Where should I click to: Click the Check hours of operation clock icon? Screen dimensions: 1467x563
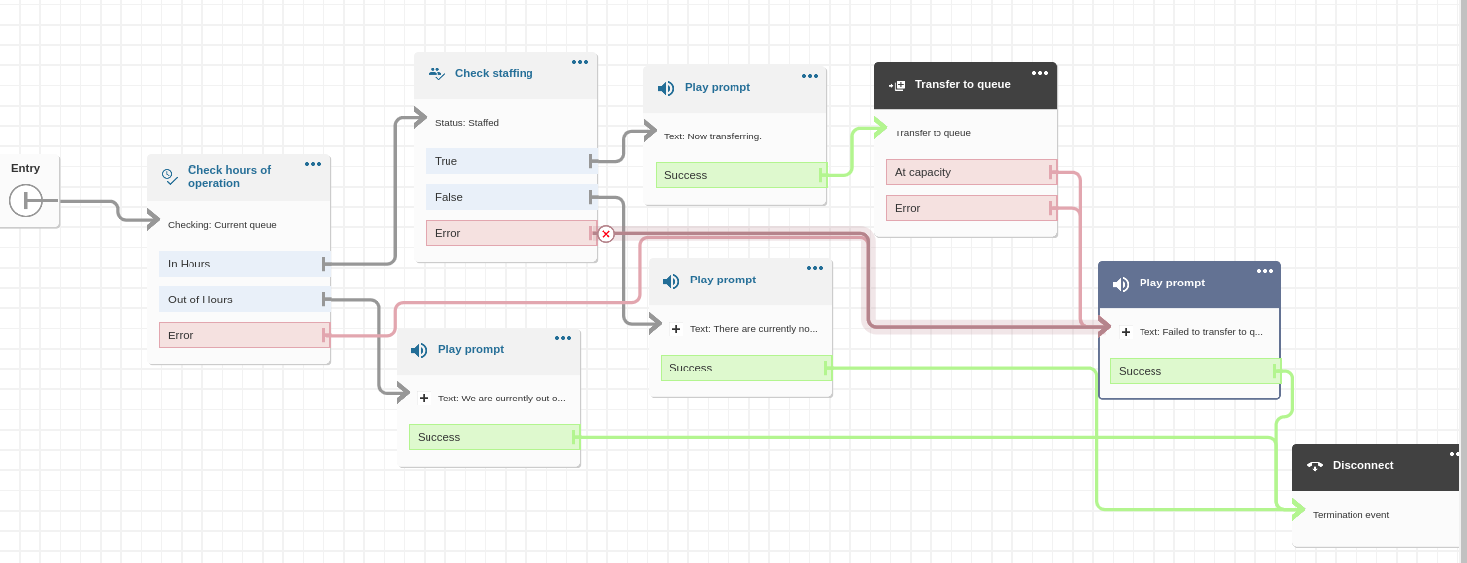coord(170,177)
